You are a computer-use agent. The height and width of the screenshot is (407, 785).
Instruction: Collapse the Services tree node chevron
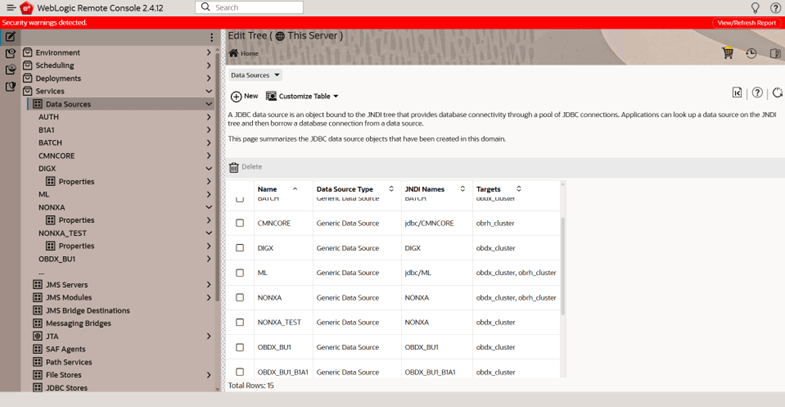(209, 91)
